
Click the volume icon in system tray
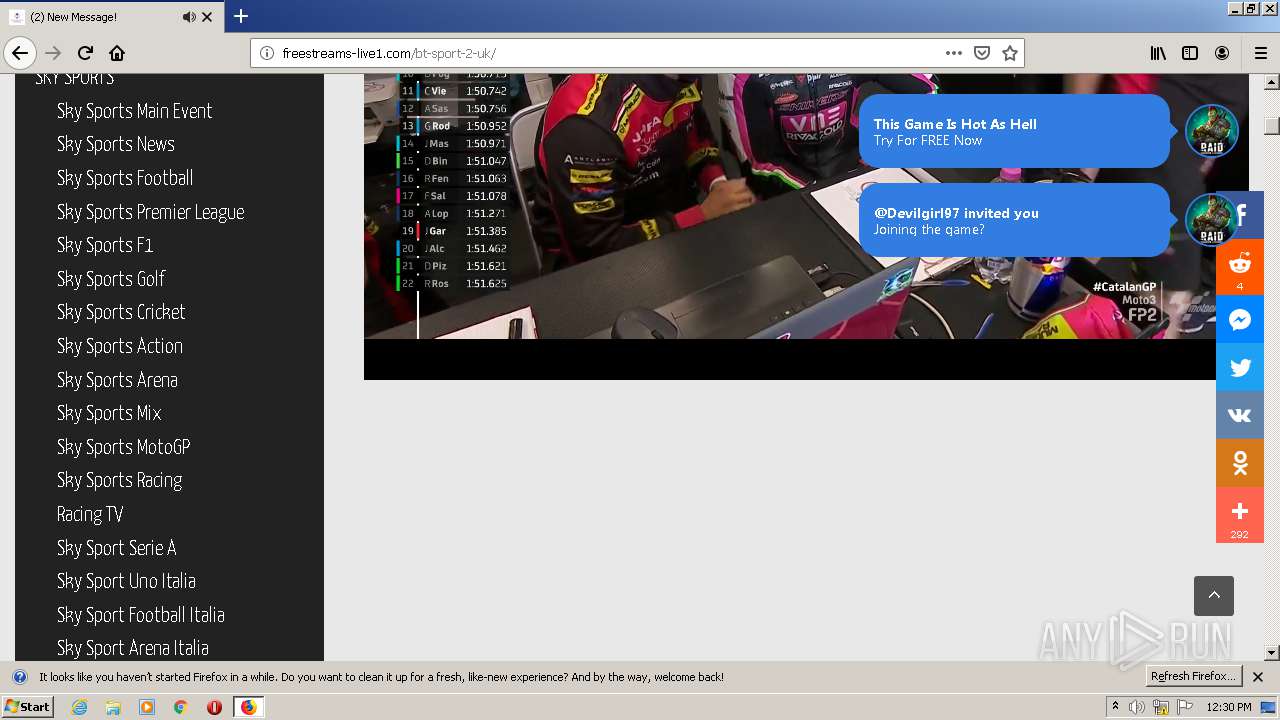point(1137,707)
